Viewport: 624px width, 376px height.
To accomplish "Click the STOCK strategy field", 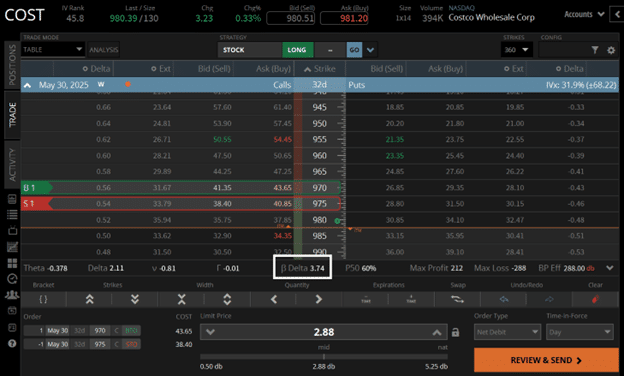I will click(x=250, y=50).
